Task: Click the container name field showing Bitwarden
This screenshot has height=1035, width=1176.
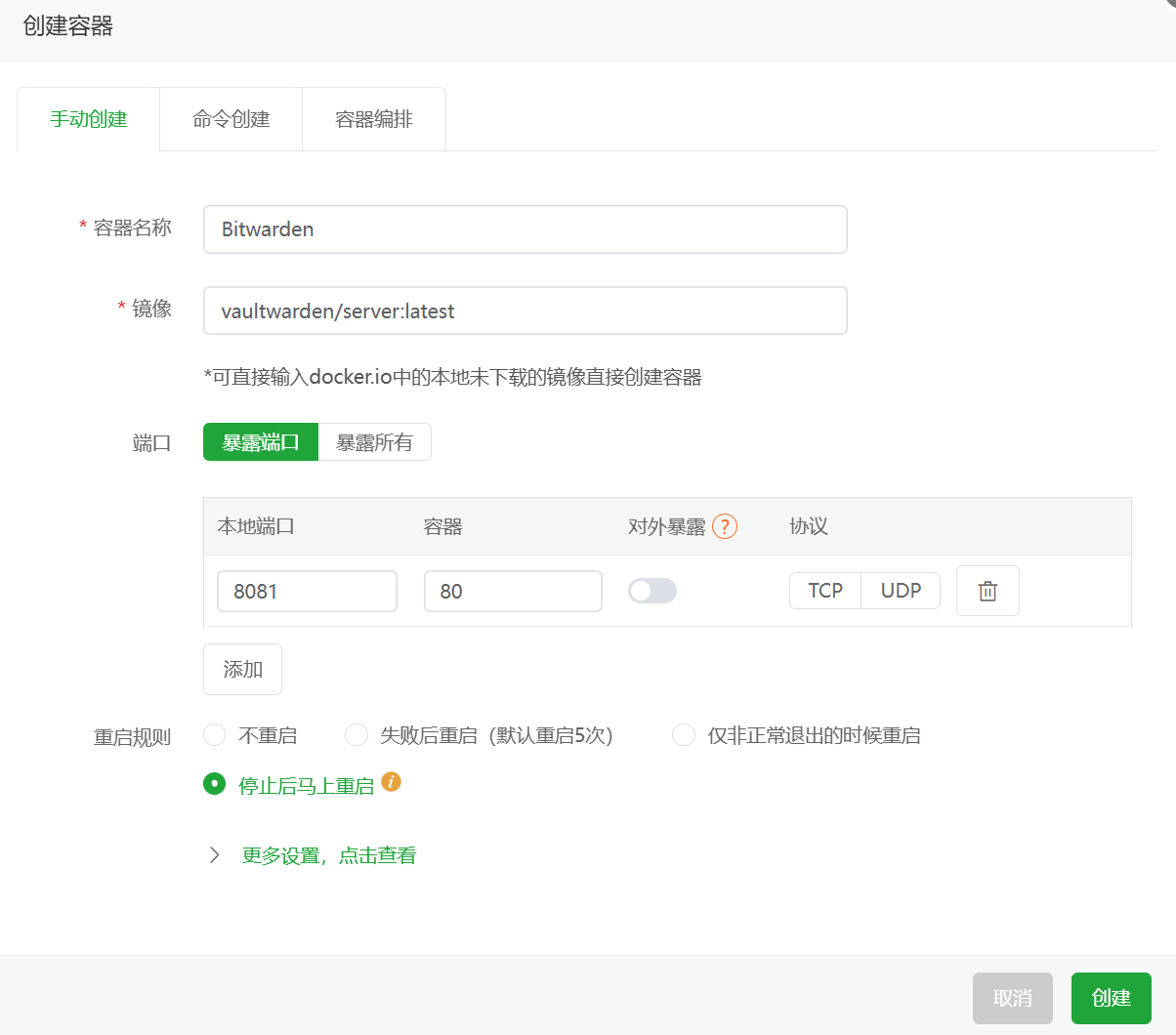Action: 525,228
